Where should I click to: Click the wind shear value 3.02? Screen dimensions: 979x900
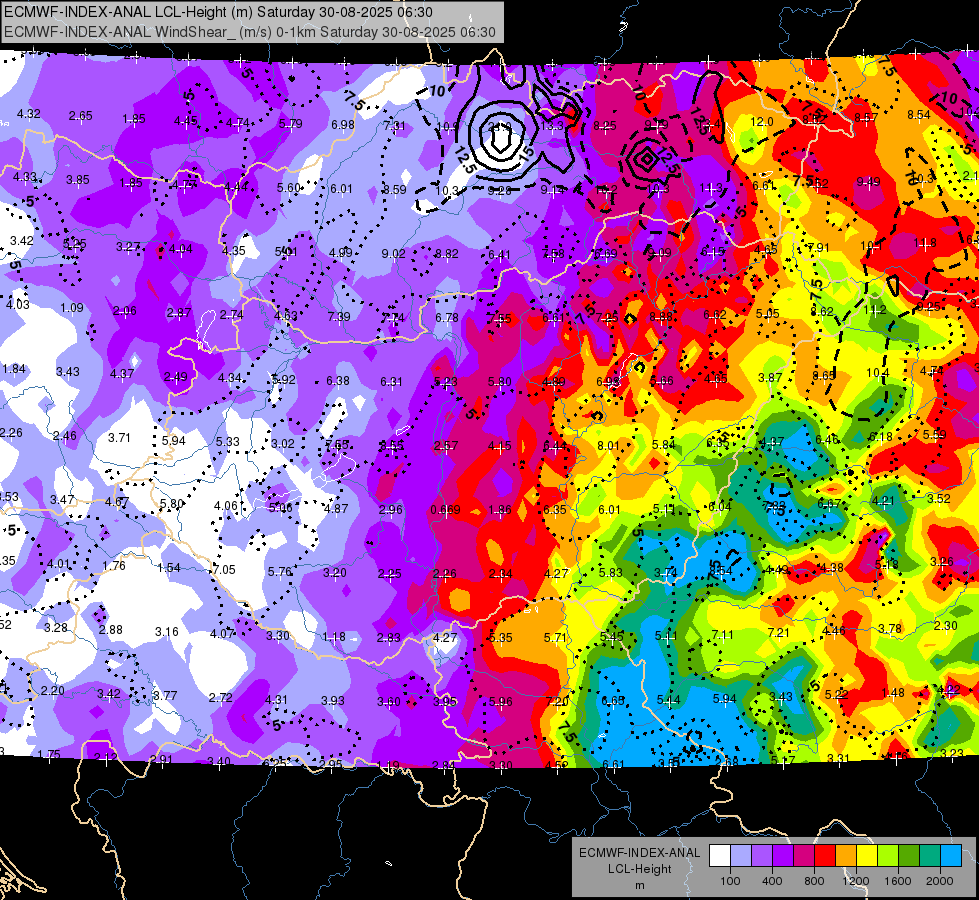click(282, 443)
